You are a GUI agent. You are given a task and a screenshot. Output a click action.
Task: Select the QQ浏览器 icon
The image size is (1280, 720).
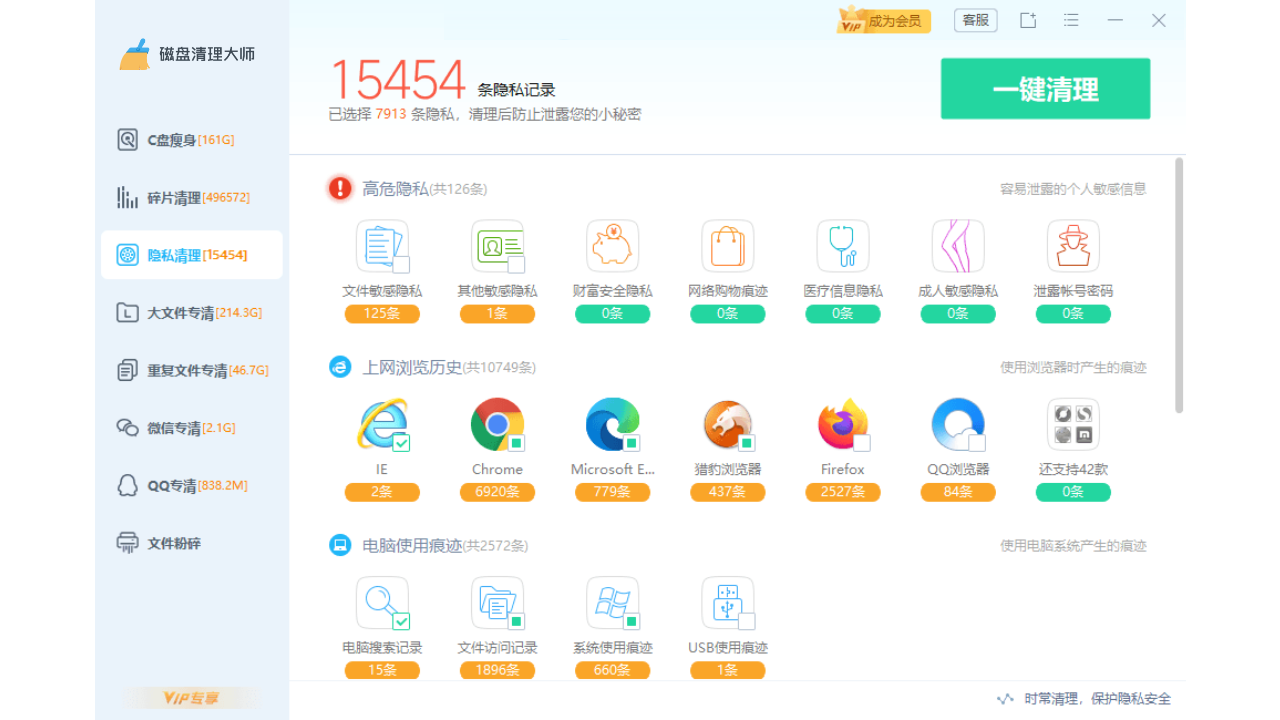(957, 424)
